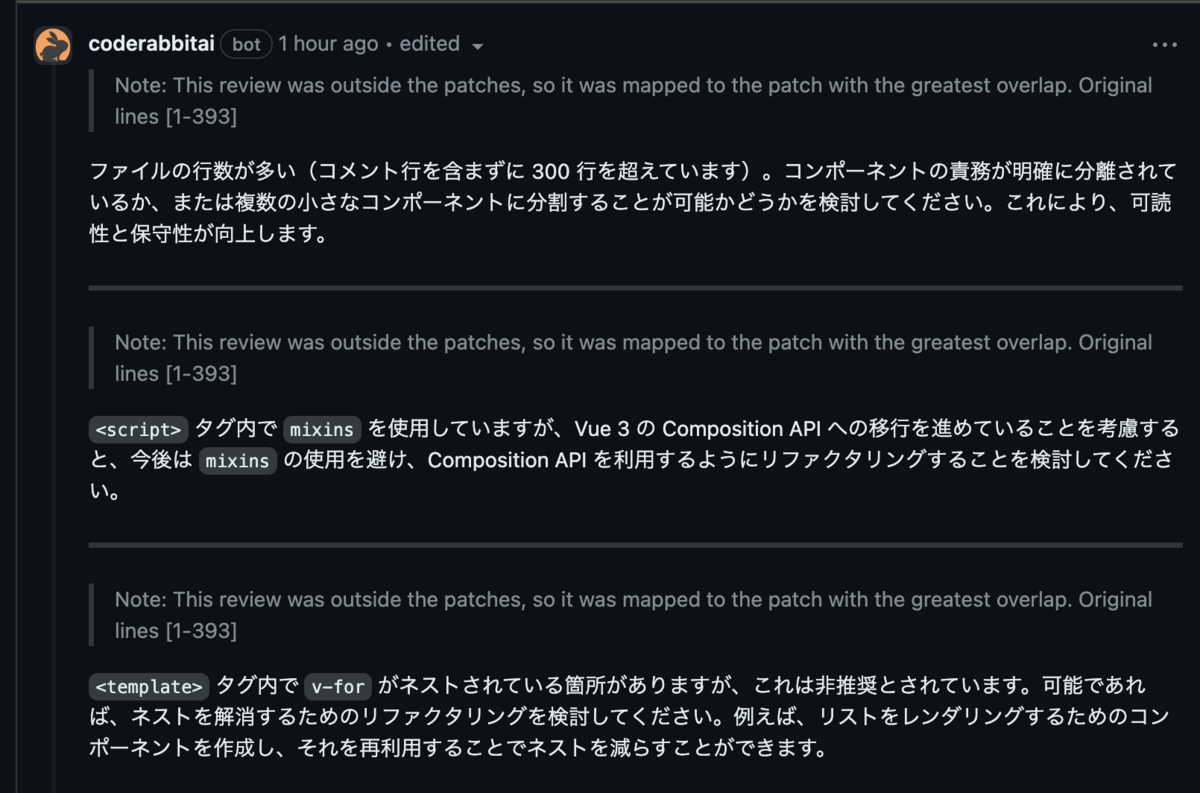This screenshot has height=793, width=1200.
Task: Click the rabbit logo in the avatar circle
Action: coord(52,44)
